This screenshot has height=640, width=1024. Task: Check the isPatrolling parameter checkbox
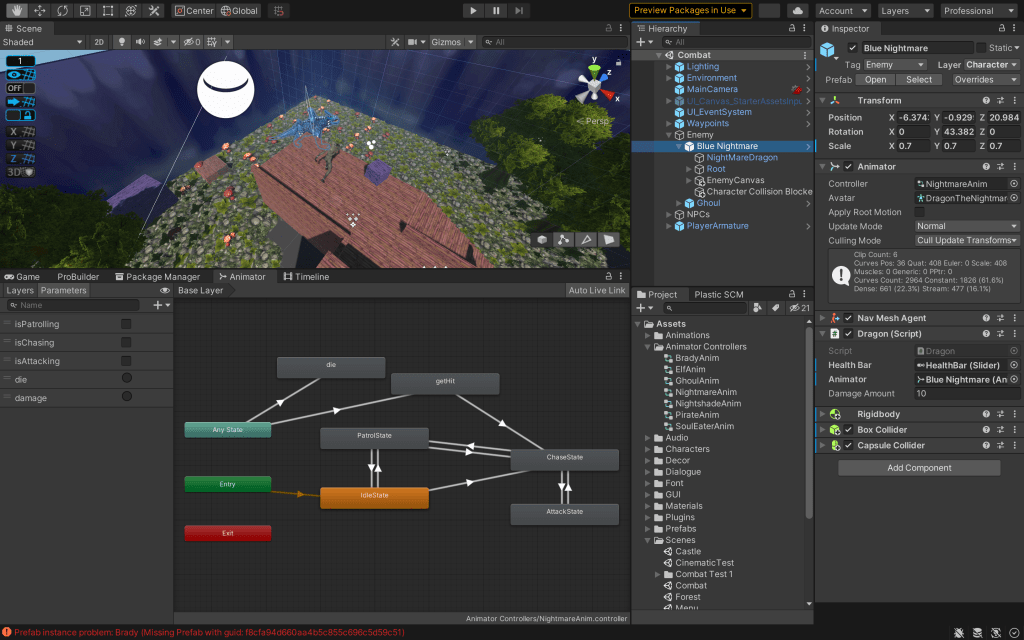point(126,324)
